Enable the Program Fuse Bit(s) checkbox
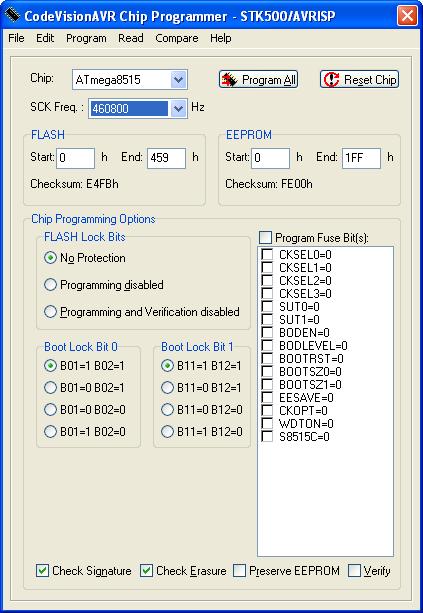This screenshot has height=613, width=423. pyautogui.click(x=265, y=237)
